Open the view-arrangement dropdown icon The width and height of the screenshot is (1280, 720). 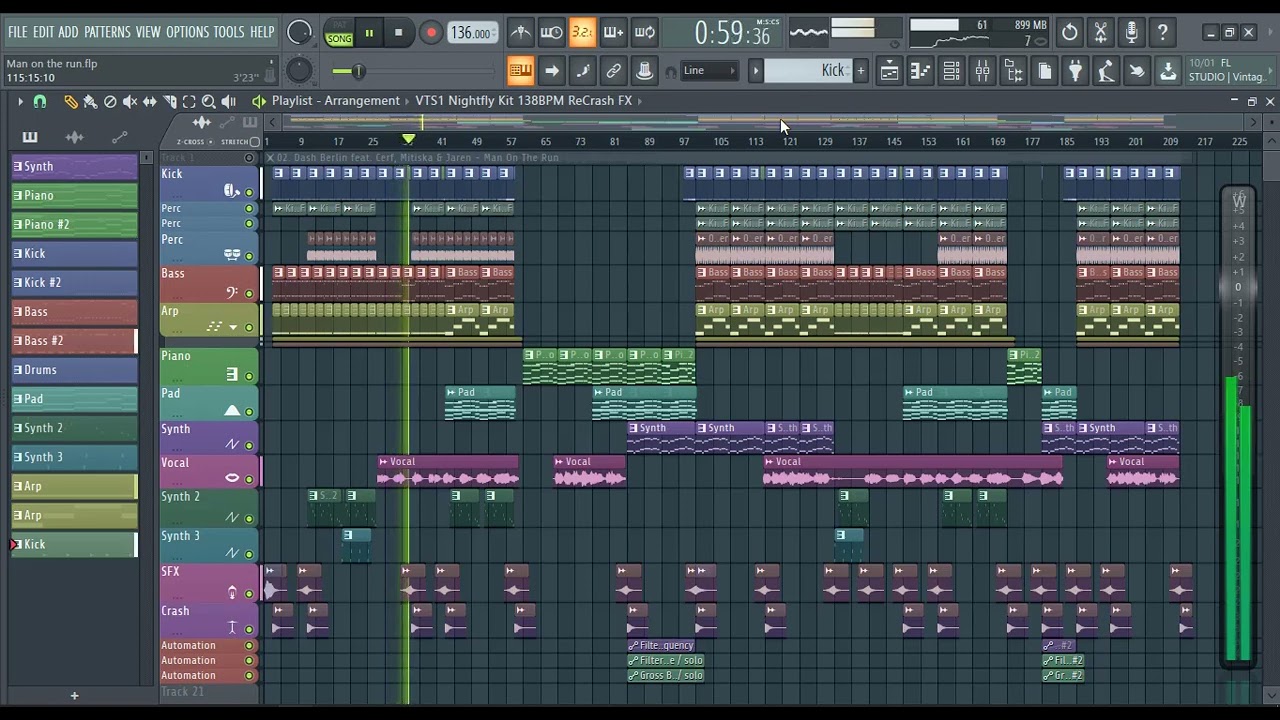pyautogui.click(x=259, y=101)
